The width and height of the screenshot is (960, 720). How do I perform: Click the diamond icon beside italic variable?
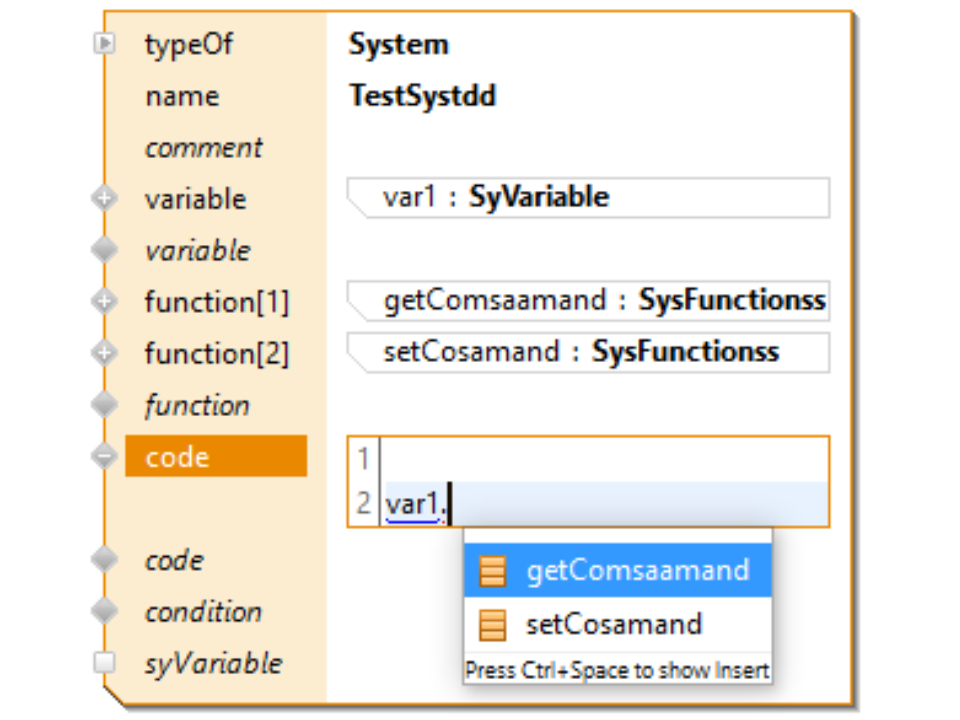tap(105, 250)
